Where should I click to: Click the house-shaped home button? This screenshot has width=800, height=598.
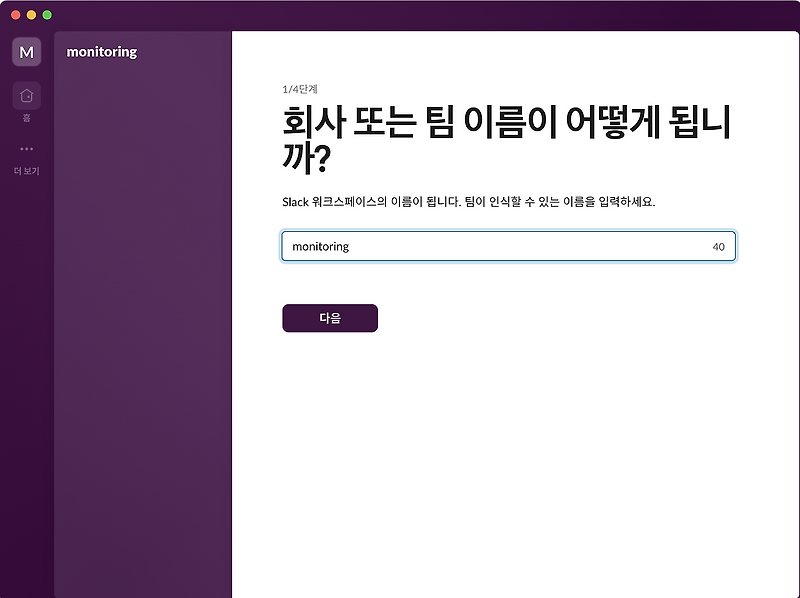point(24,96)
